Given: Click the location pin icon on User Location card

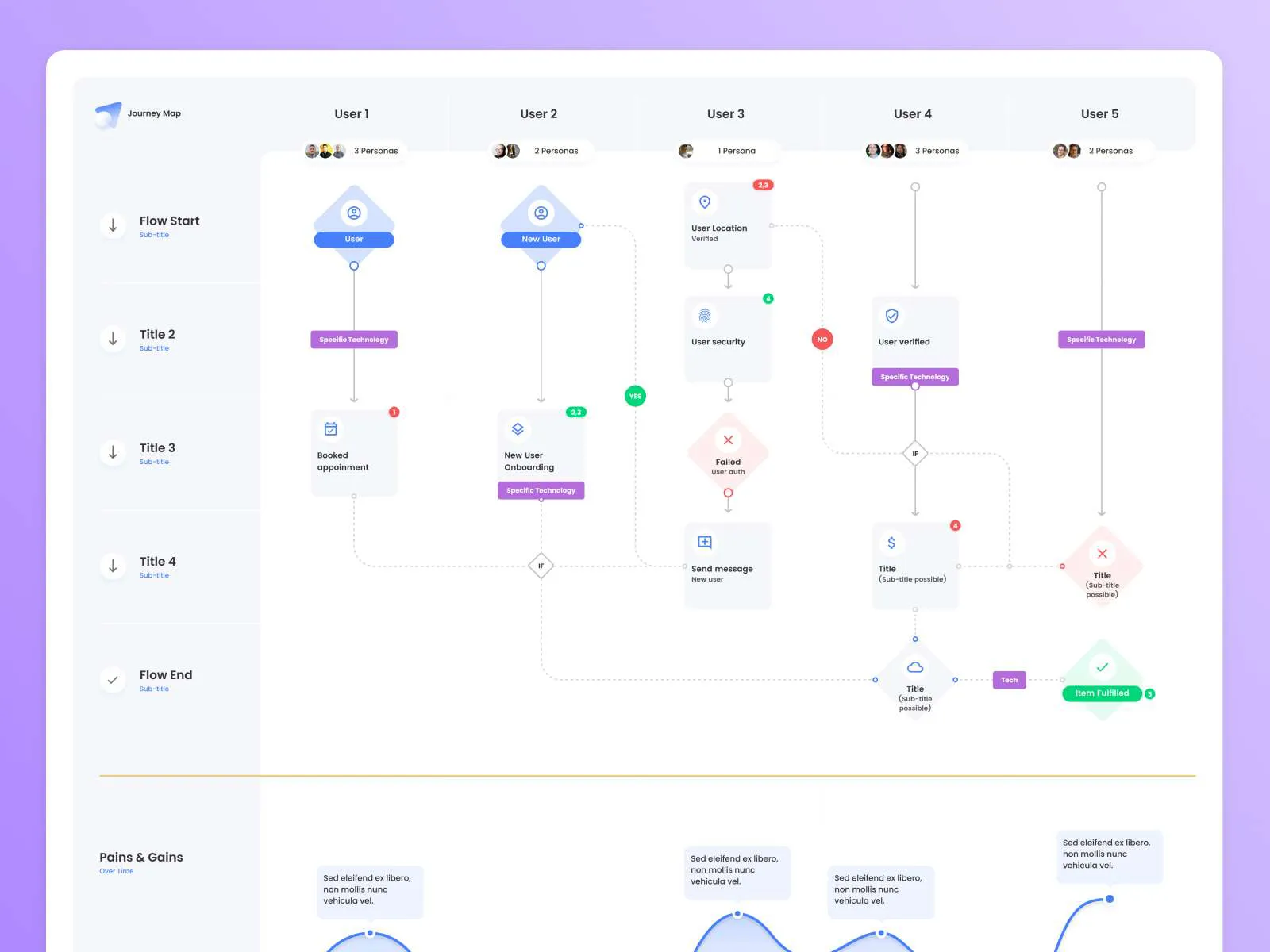Looking at the screenshot, I should click(706, 202).
